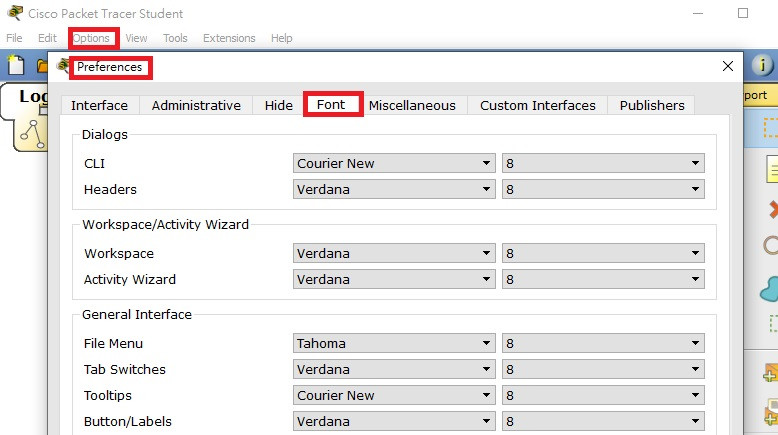
Task: Click the Tooltips label text
Action: click(x=108, y=395)
